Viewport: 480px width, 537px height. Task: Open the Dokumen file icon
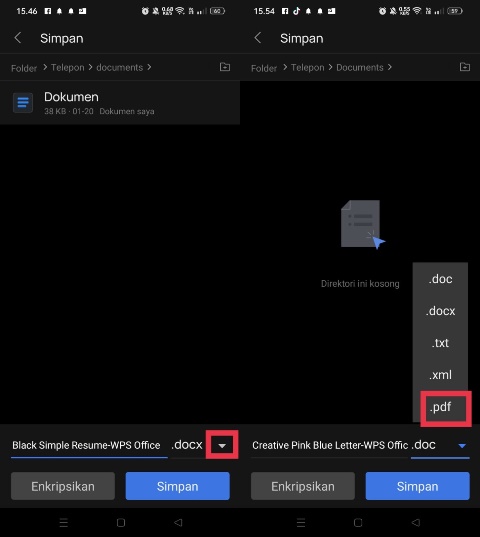pos(23,102)
